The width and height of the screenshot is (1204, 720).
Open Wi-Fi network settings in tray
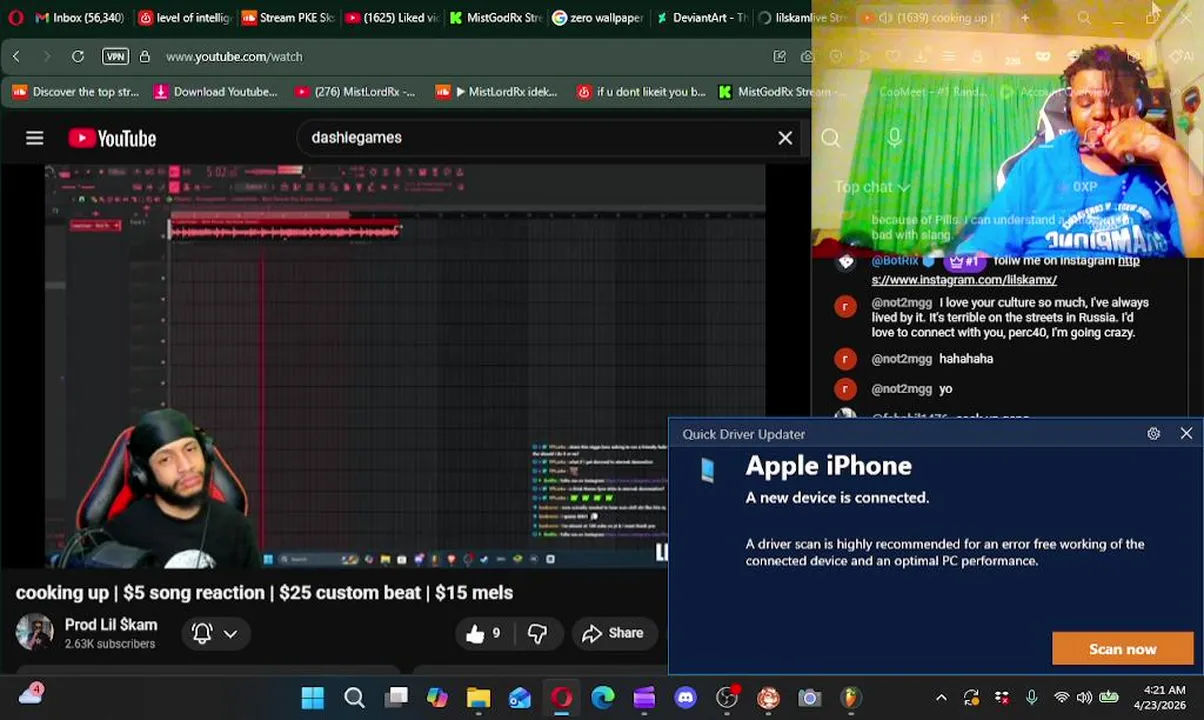1062,698
